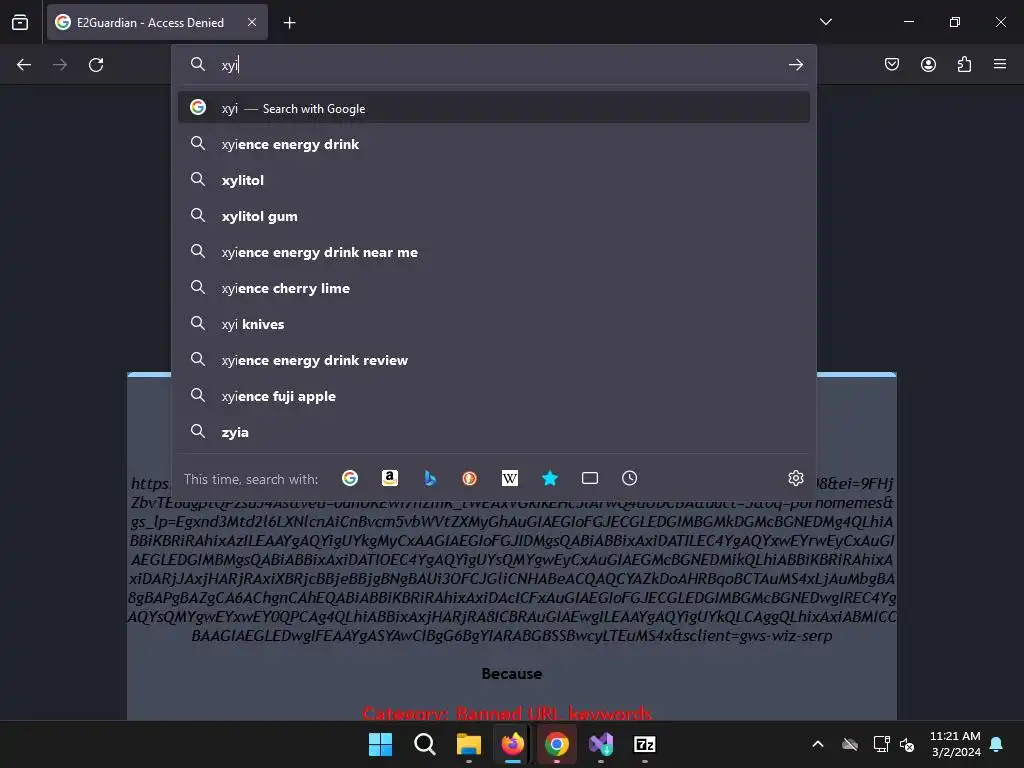This screenshot has height=768, width=1024.
Task: Select 'xyi — Search with Google' suggestion
Action: click(x=494, y=108)
